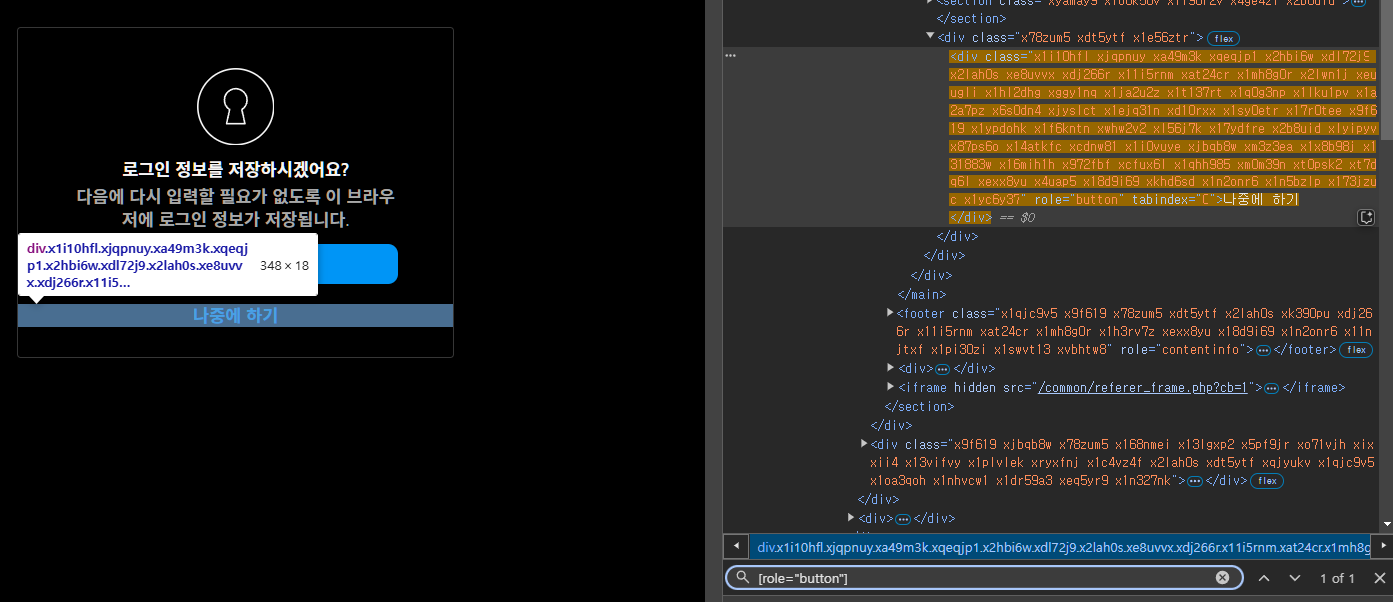This screenshot has height=602, width=1393.
Task: Expand ellipsis badge of the x9f619 div
Action: tap(1194, 481)
